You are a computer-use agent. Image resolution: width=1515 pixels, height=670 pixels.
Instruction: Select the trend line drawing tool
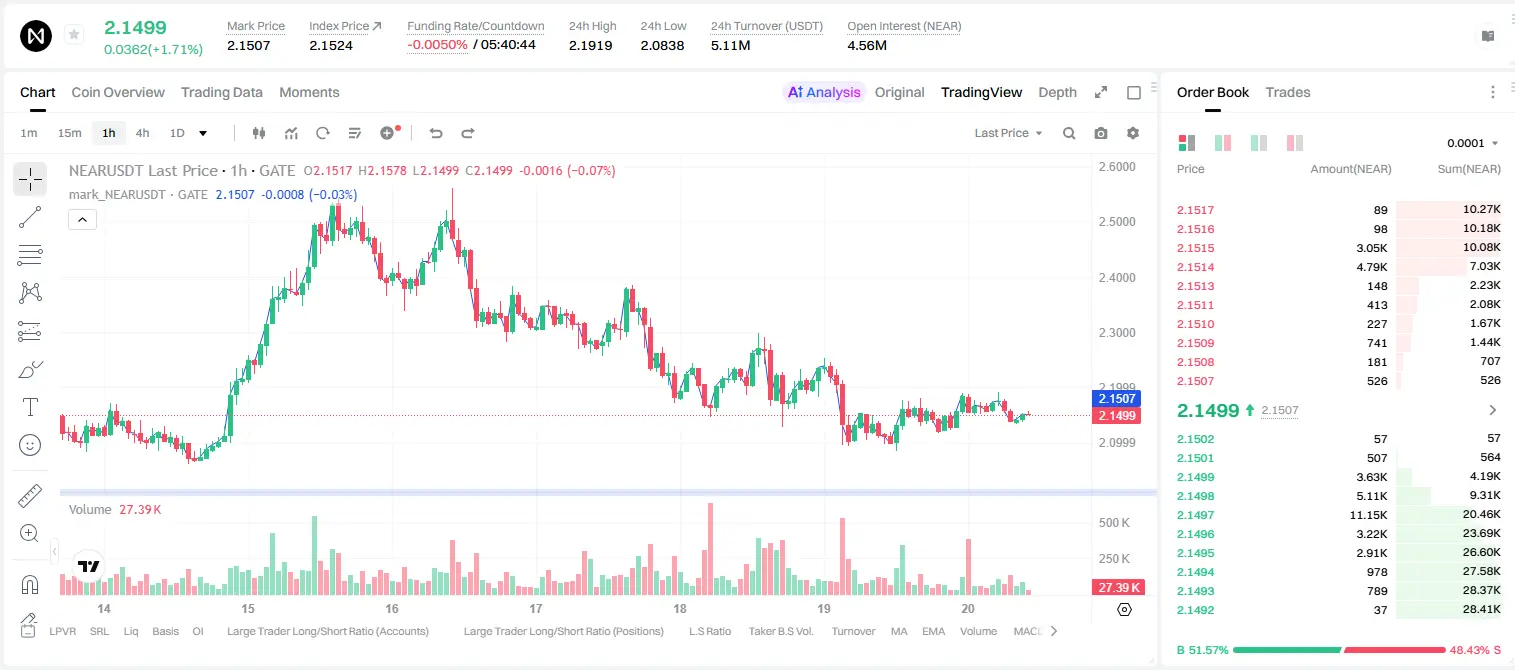coord(30,217)
